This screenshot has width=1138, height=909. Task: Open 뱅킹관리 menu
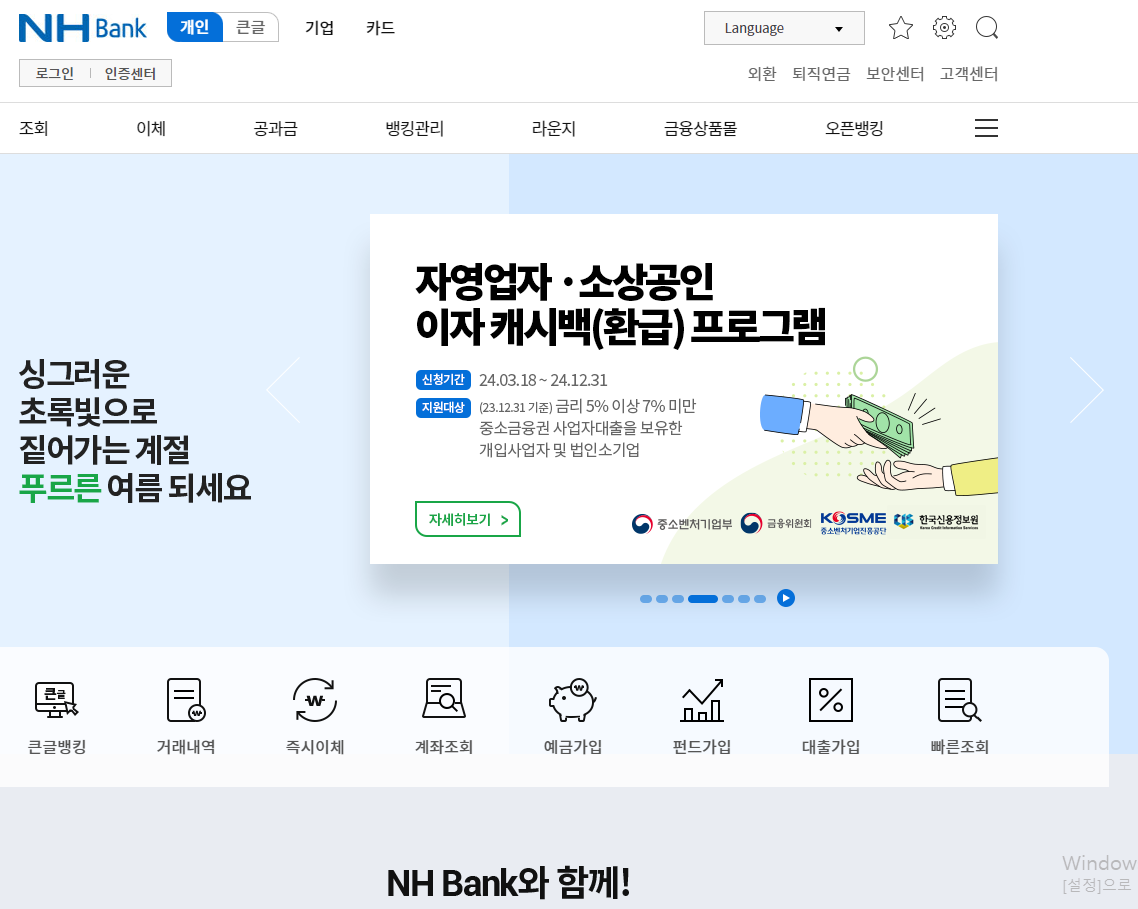coord(414,129)
